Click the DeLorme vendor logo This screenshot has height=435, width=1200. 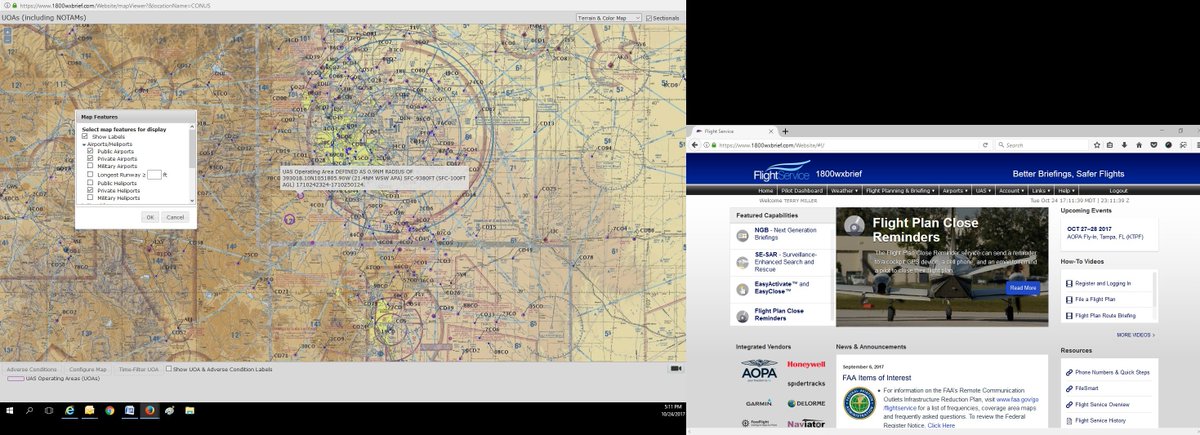pos(806,403)
